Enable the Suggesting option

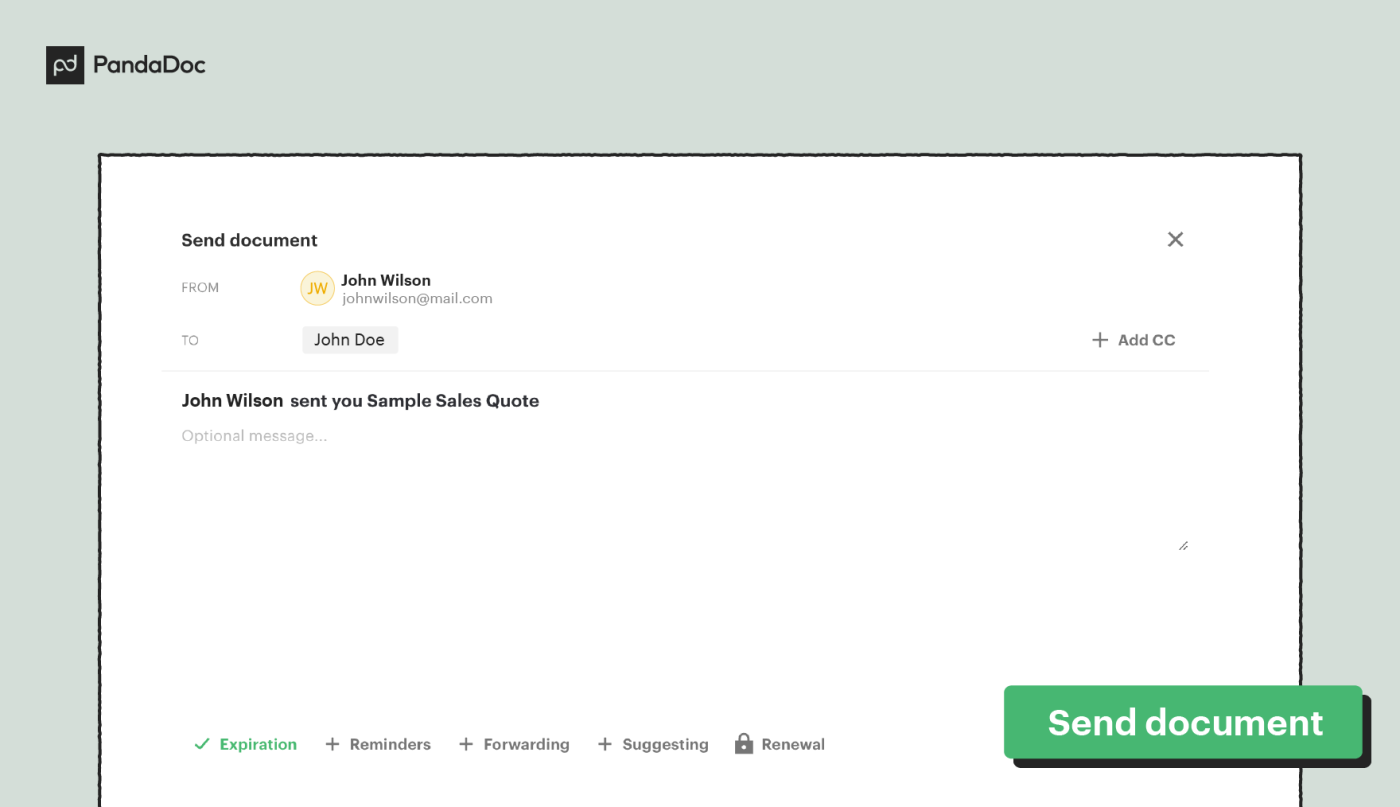pos(653,744)
